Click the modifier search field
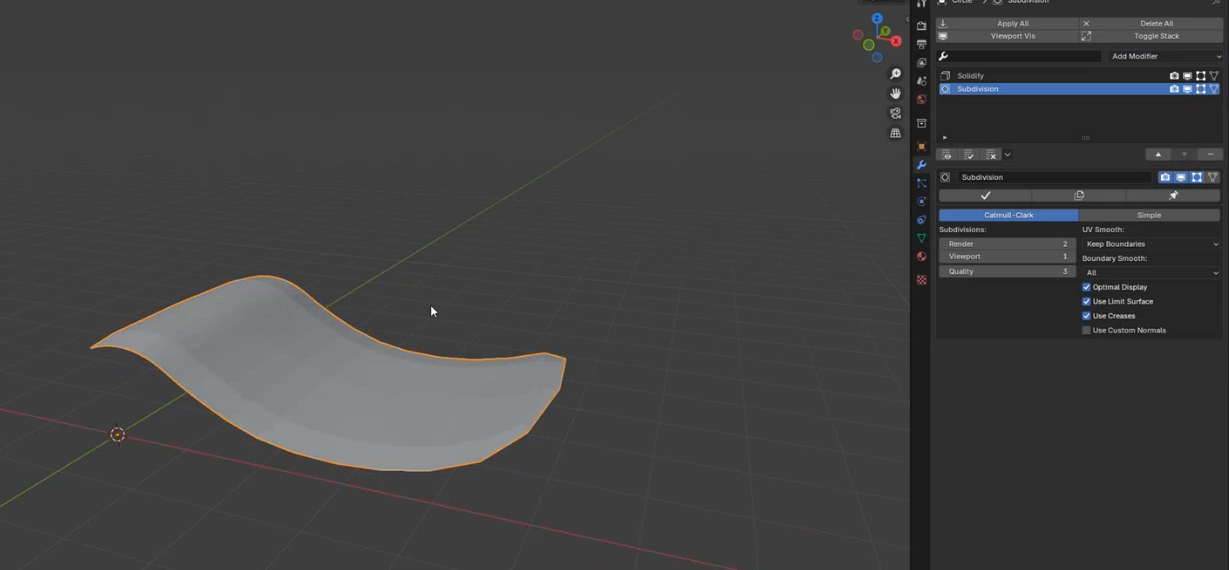 pyautogui.click(x=1020, y=56)
